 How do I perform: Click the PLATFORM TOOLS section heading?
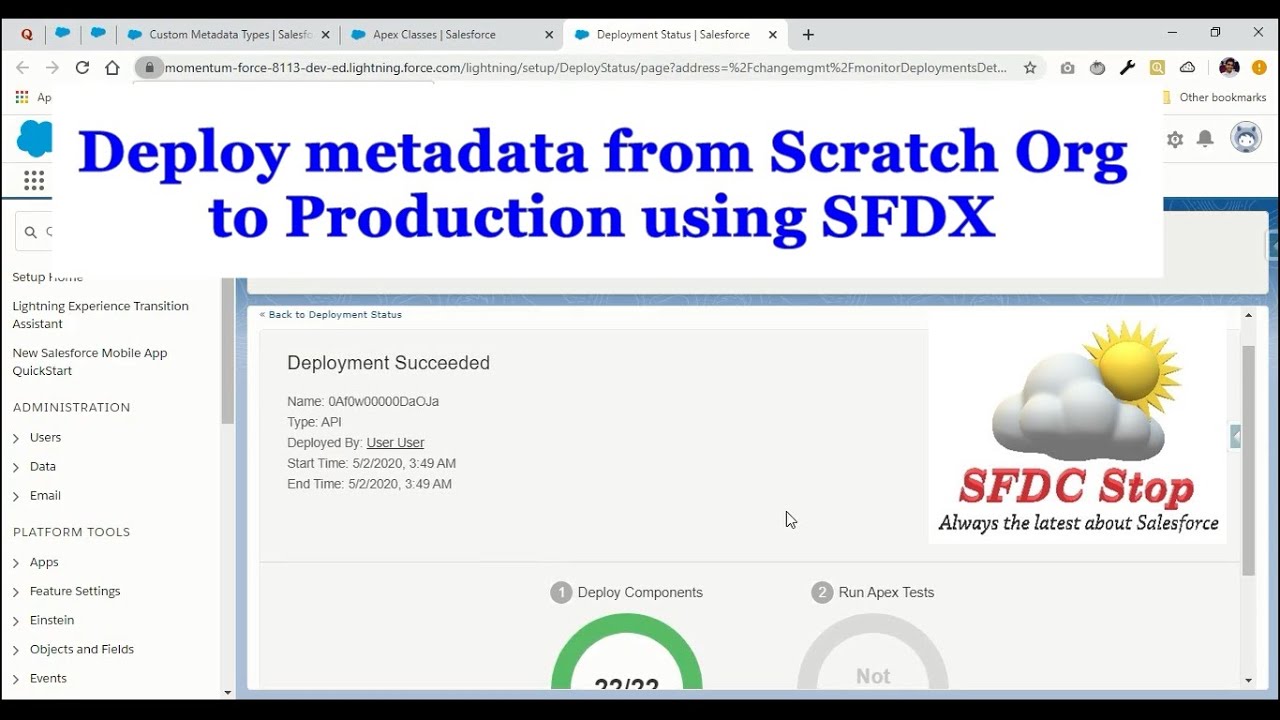coord(72,532)
